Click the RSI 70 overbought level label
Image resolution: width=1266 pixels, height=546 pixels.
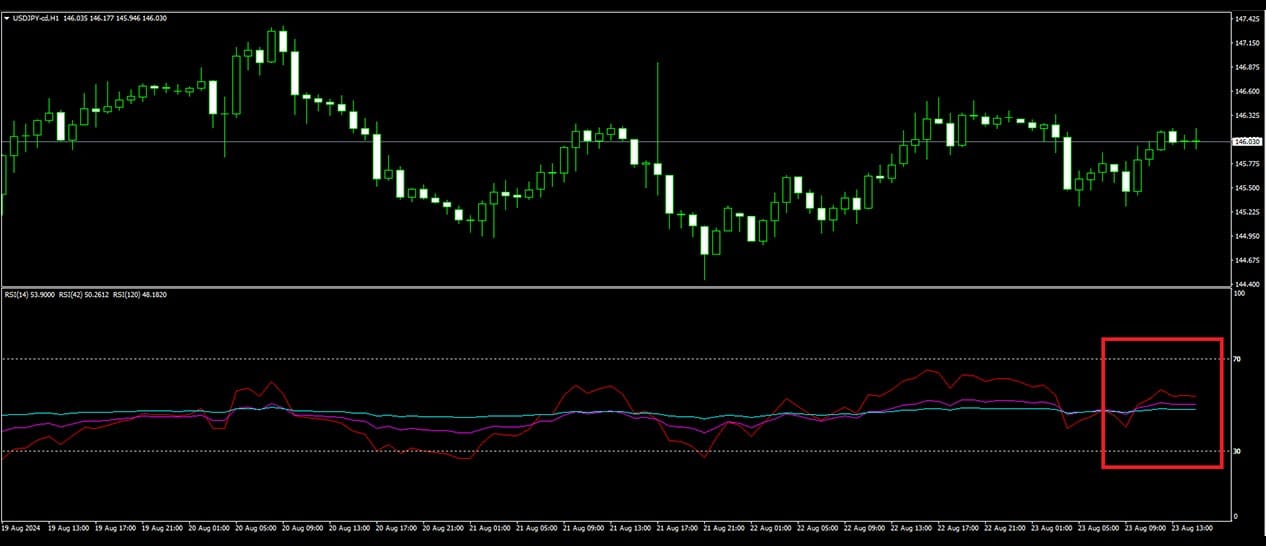click(x=1237, y=358)
